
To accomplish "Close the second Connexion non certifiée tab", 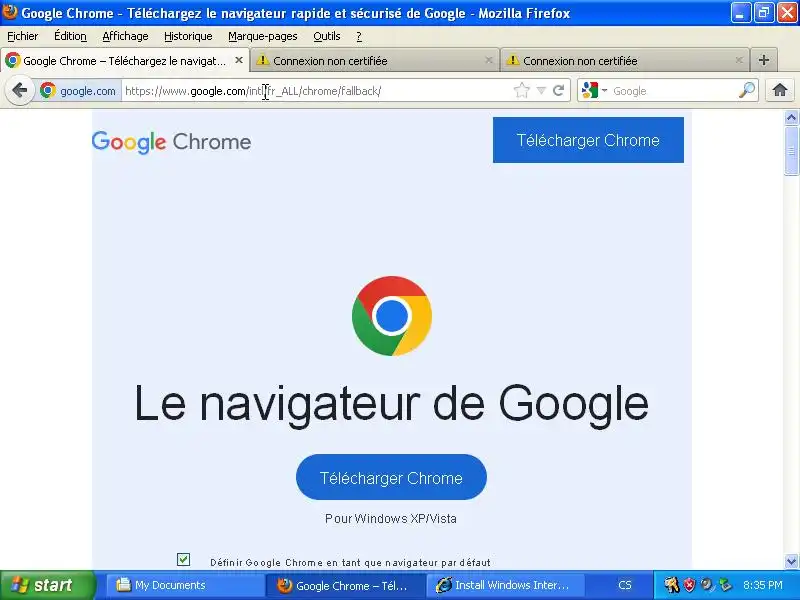I will 739,60.
